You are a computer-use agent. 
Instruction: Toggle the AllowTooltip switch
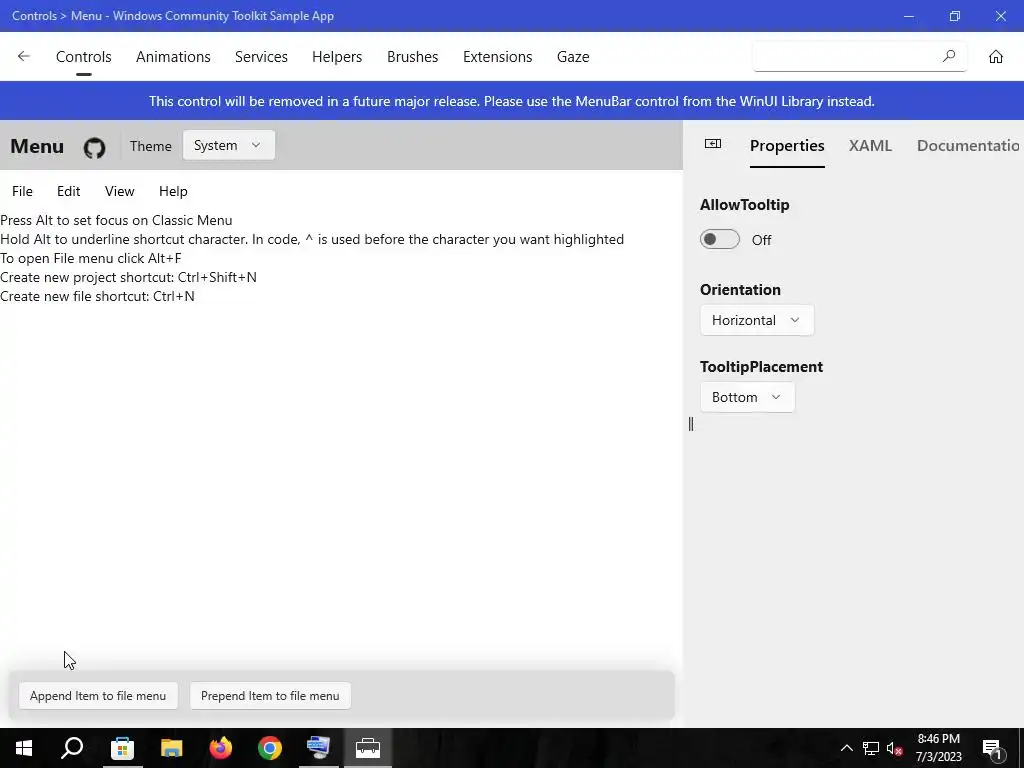point(720,240)
